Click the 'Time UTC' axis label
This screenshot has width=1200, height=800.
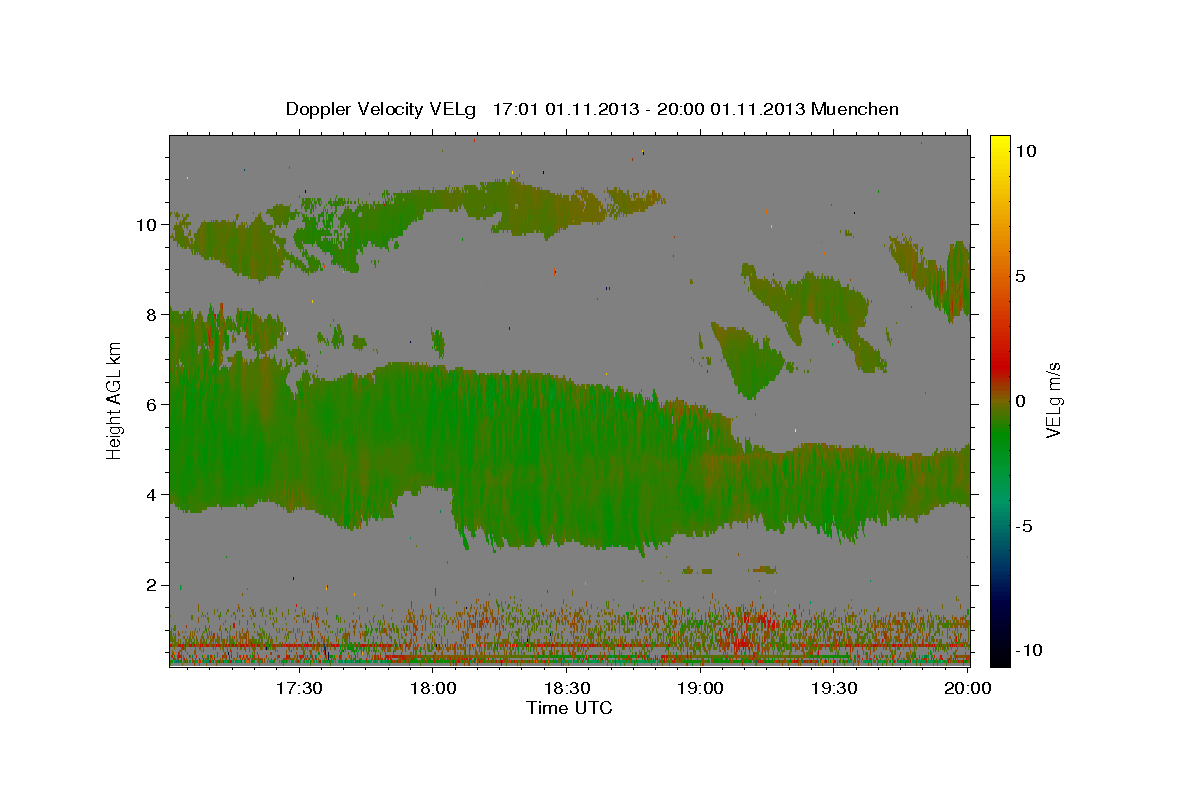click(x=569, y=709)
